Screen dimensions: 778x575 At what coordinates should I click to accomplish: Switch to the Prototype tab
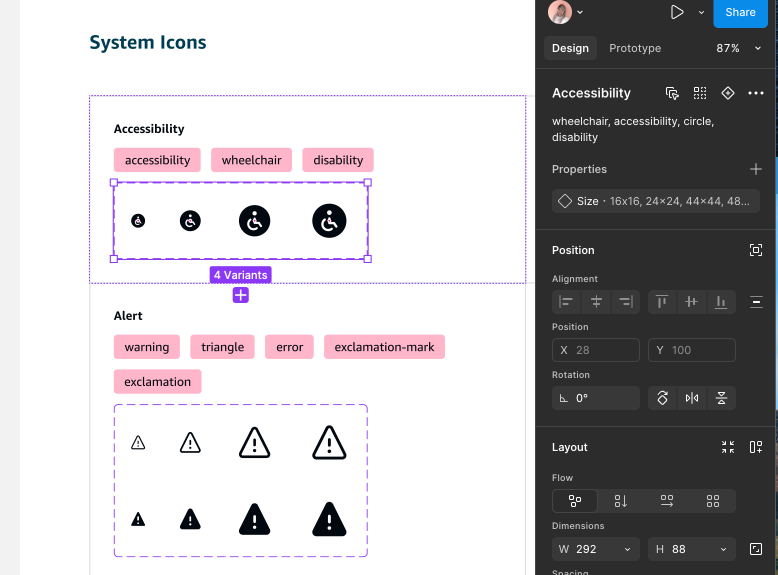pyautogui.click(x=635, y=48)
